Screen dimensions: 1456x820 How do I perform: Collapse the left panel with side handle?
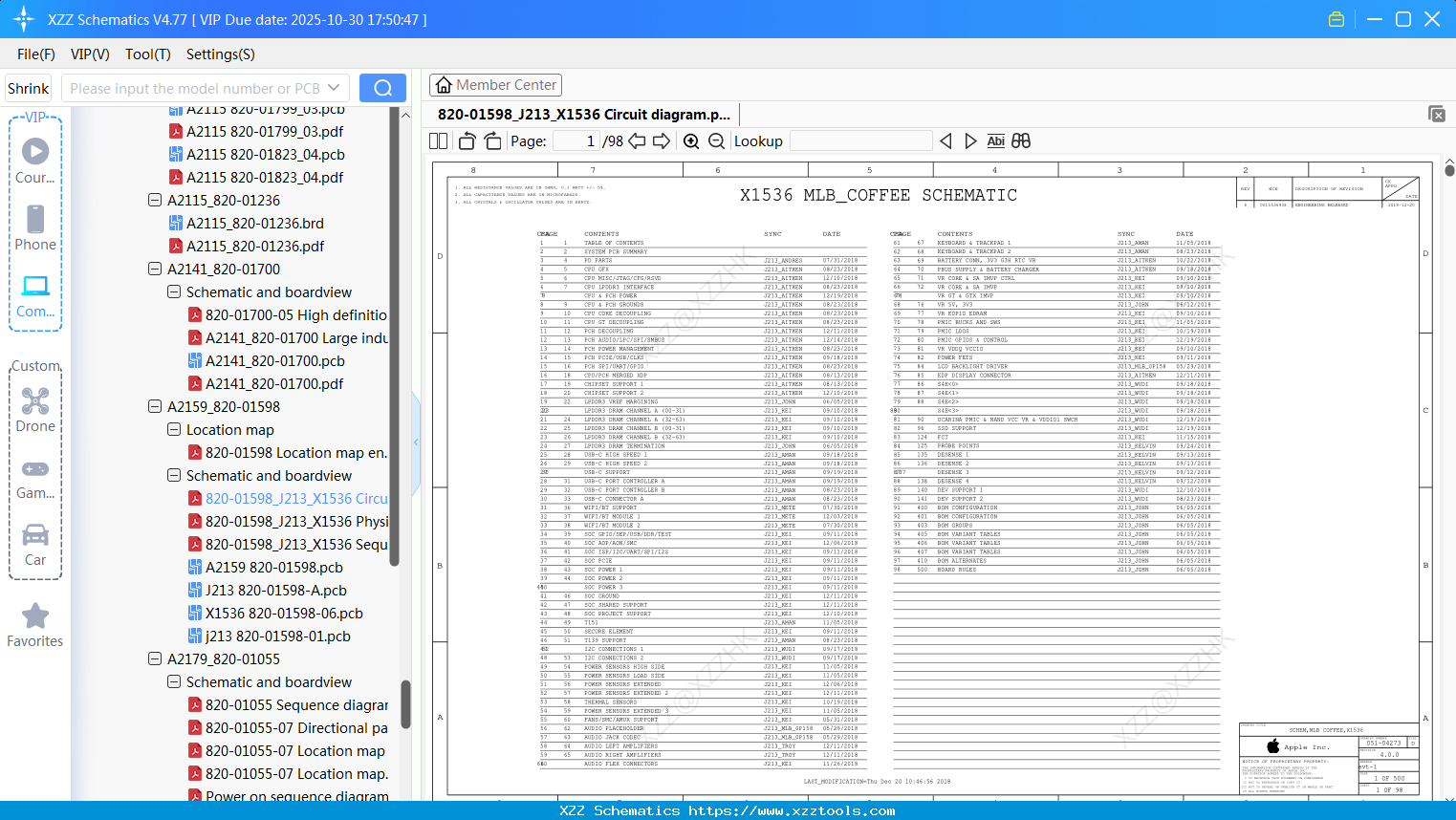[416, 442]
